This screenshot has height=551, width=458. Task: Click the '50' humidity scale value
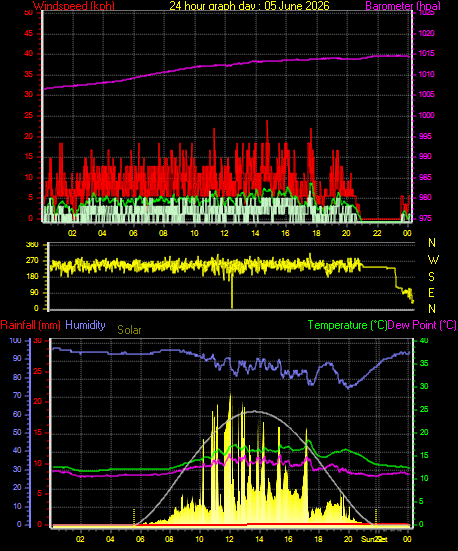coord(17,433)
